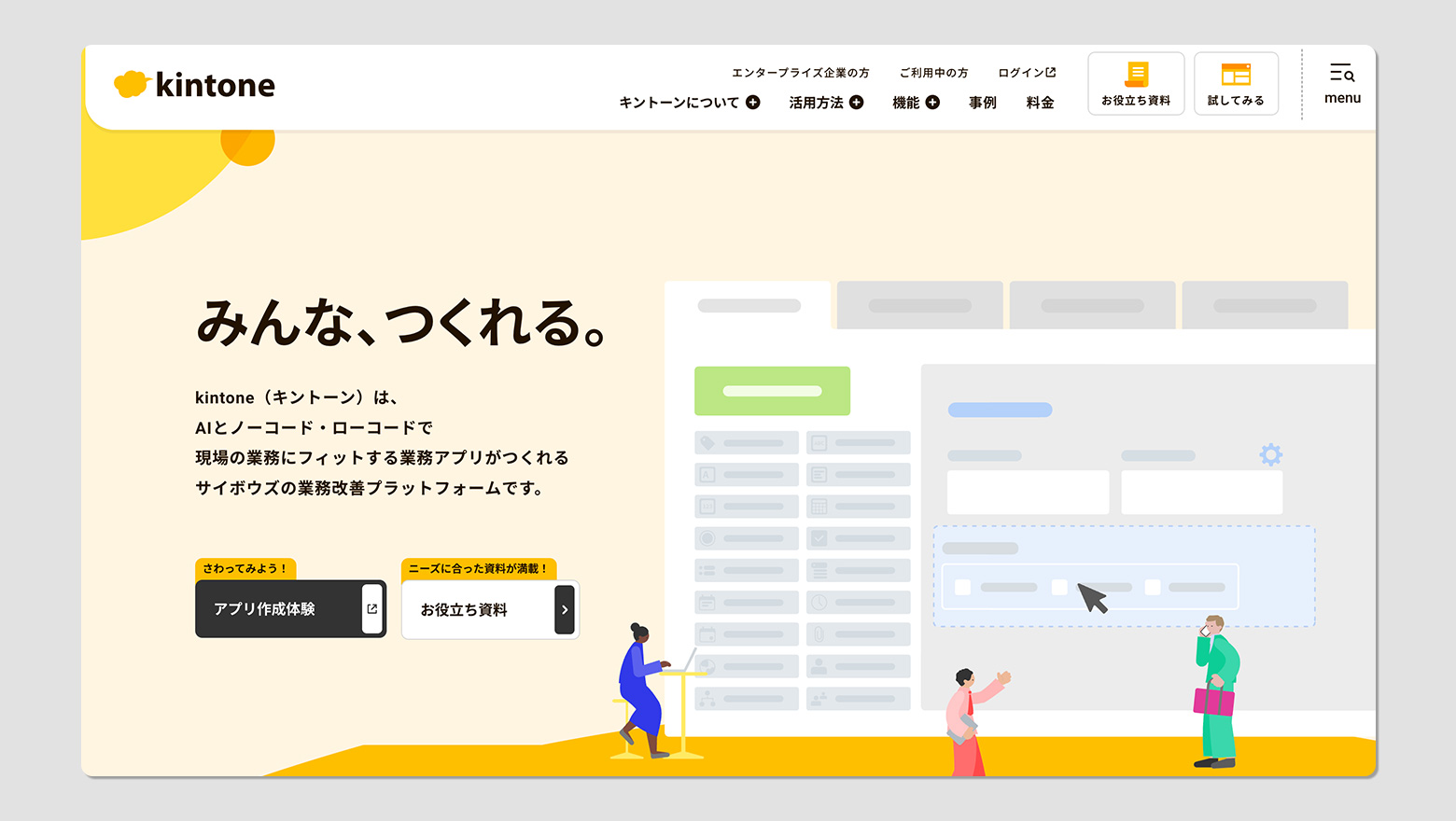Open お役立ち資料 from the hero button
Screen dimensions: 1456x821
point(490,610)
